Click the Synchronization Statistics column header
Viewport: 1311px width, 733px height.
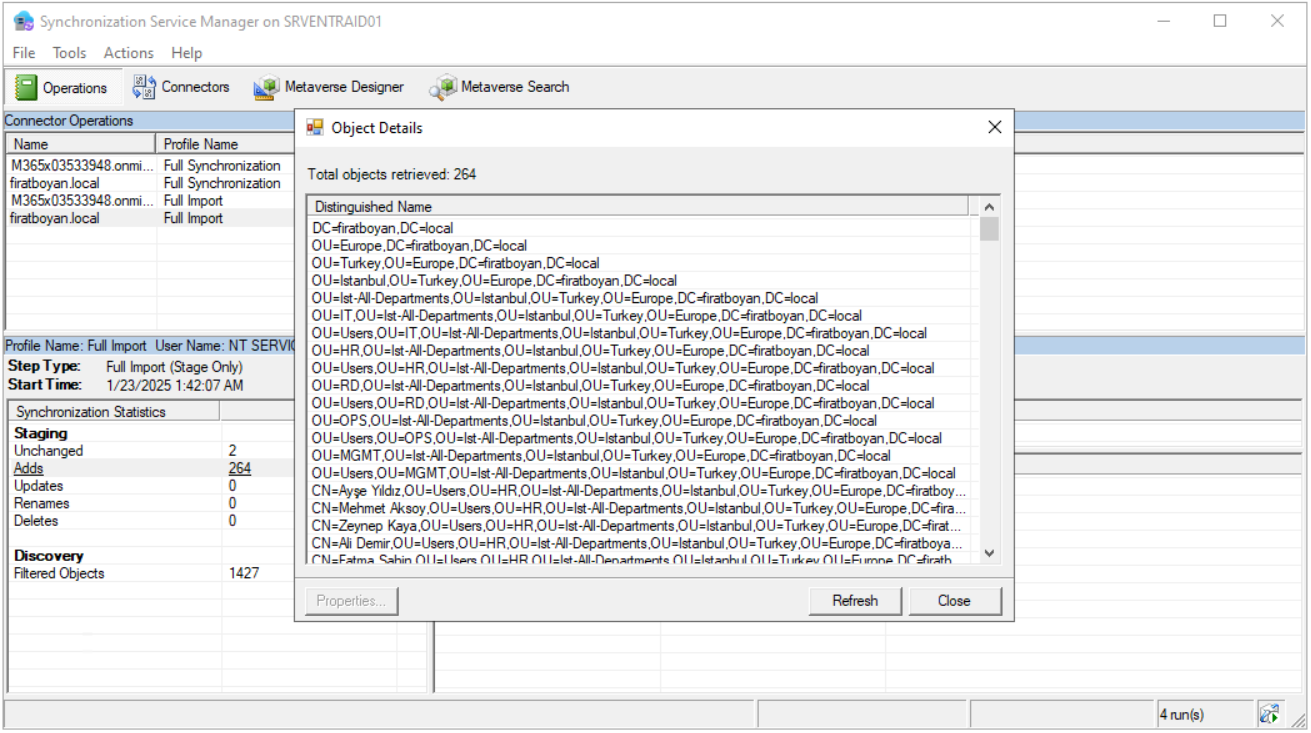tap(114, 412)
